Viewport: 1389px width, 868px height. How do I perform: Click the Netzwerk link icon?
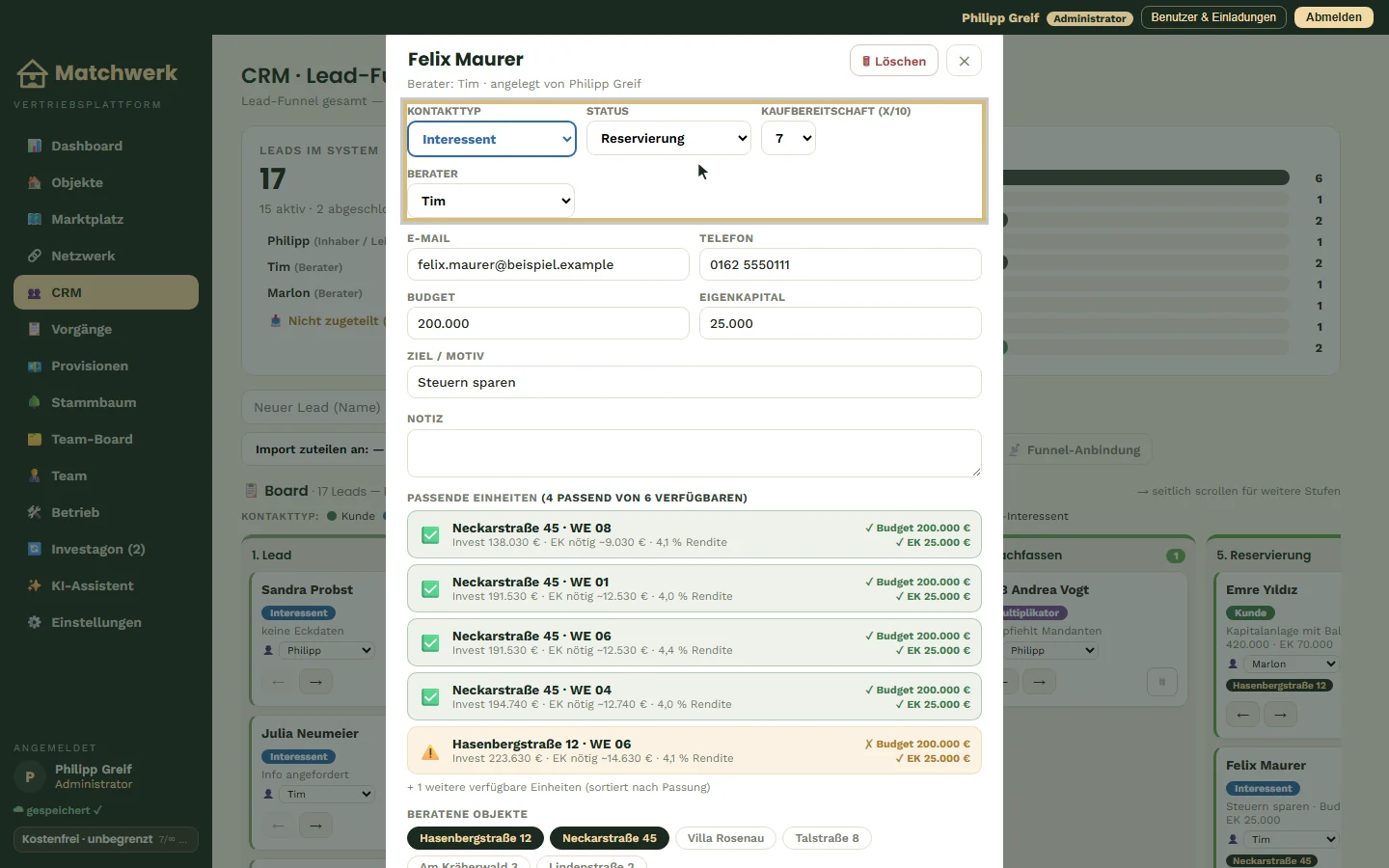point(35,256)
